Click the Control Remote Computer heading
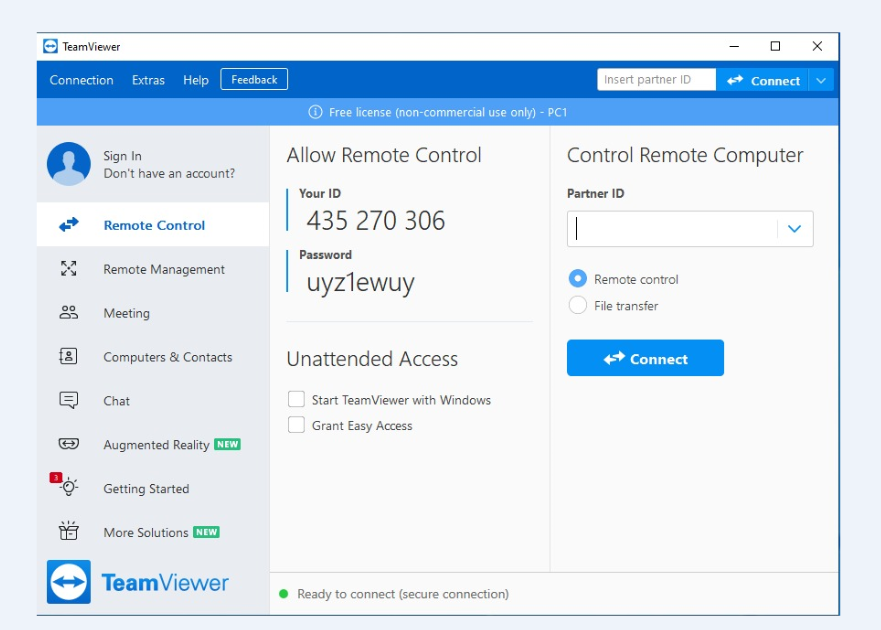This screenshot has width=881, height=630. point(685,155)
